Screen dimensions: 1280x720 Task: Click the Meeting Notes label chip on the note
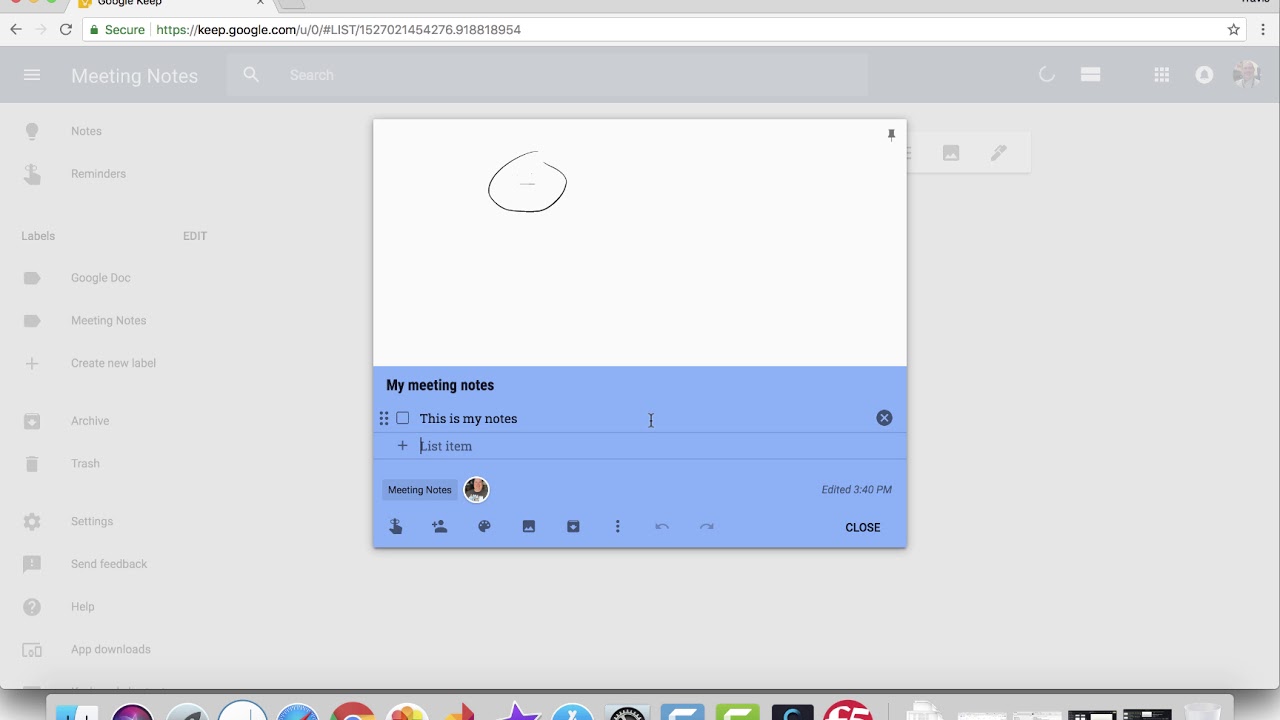(420, 490)
